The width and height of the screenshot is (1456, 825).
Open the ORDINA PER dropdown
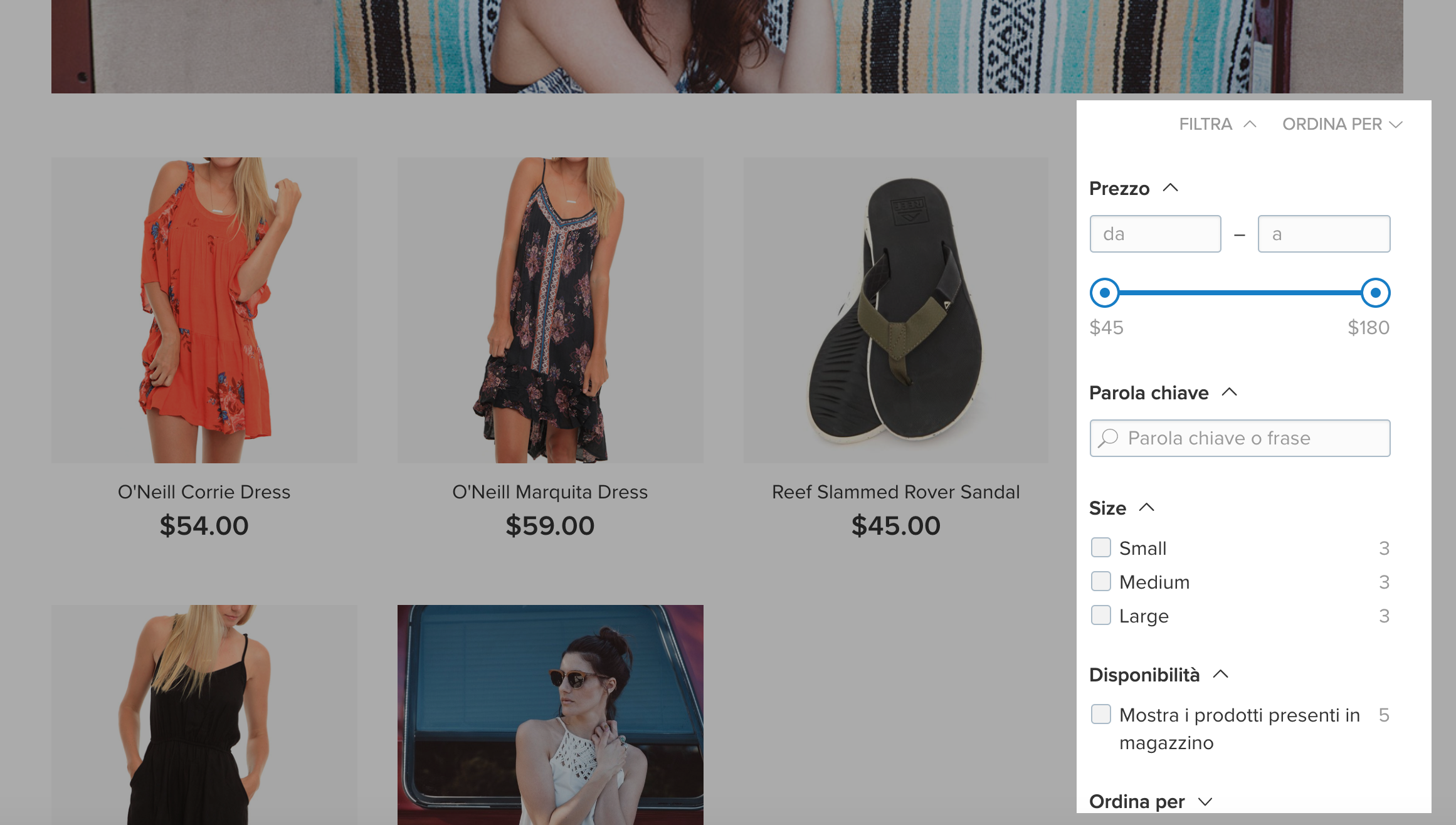[x=1341, y=124]
